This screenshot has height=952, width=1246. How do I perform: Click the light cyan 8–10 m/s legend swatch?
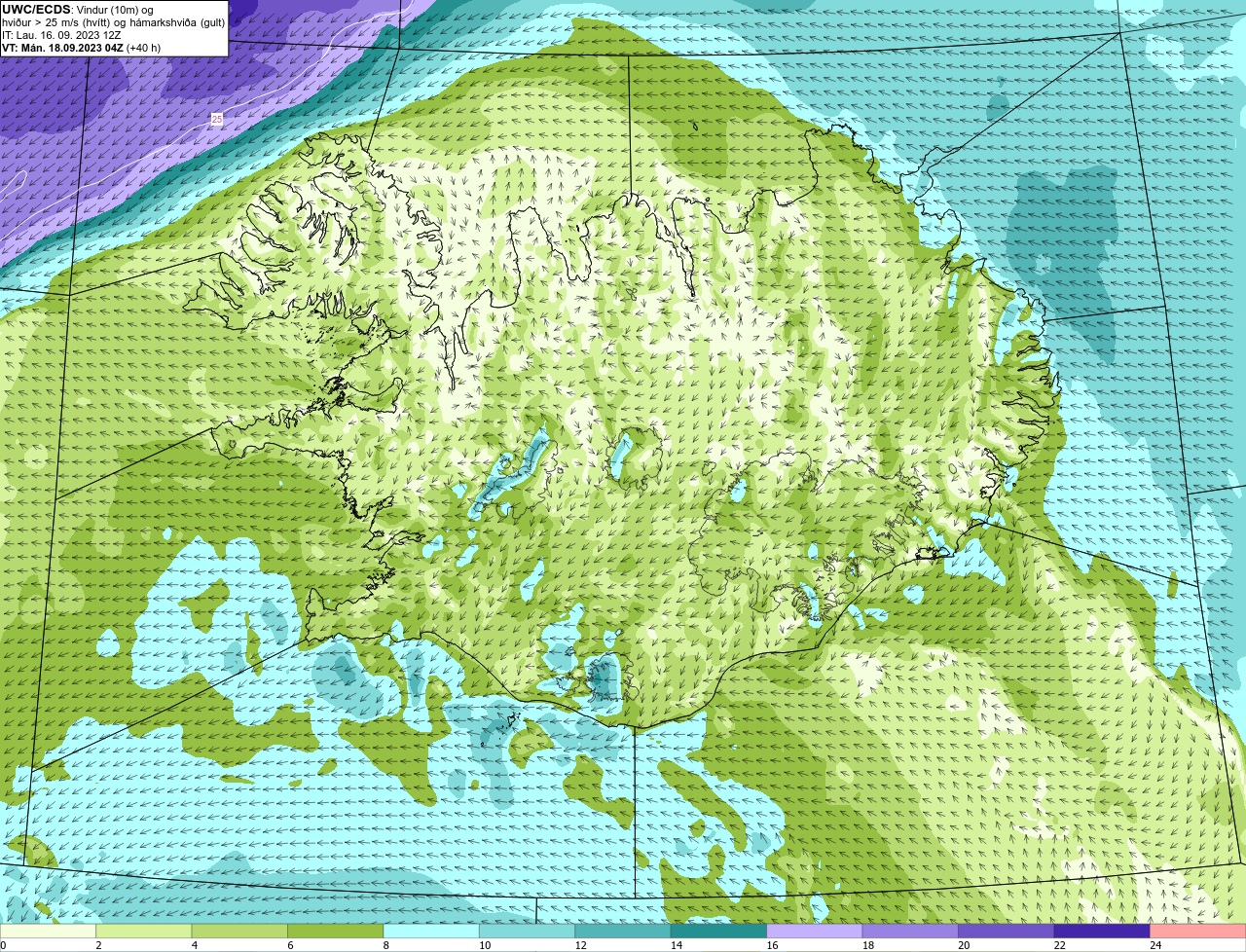(x=431, y=931)
